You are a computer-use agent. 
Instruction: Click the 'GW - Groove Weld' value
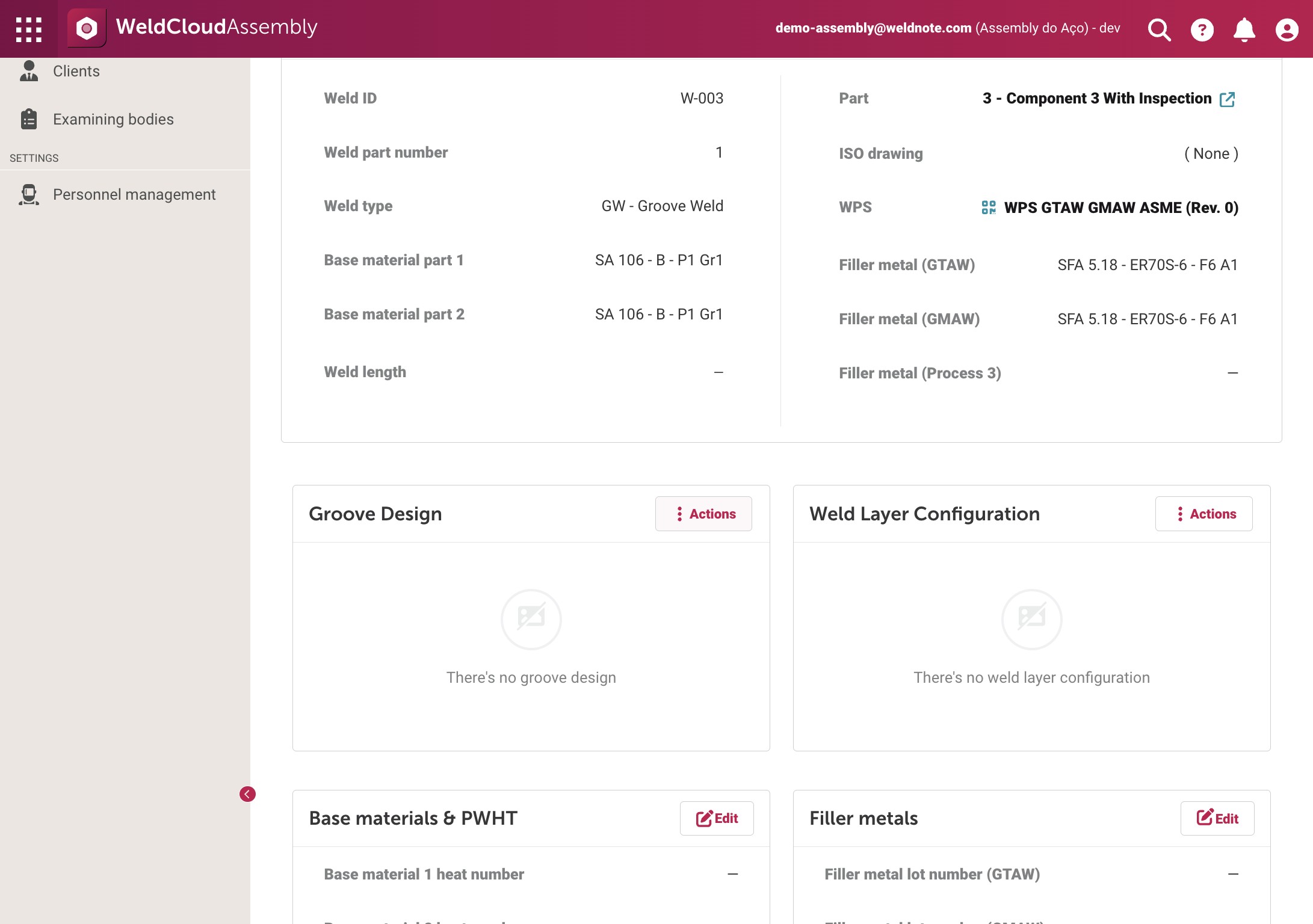[662, 206]
